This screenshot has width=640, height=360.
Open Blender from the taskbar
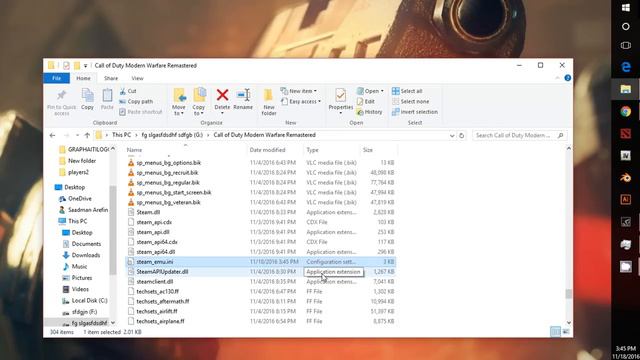tap(625, 178)
